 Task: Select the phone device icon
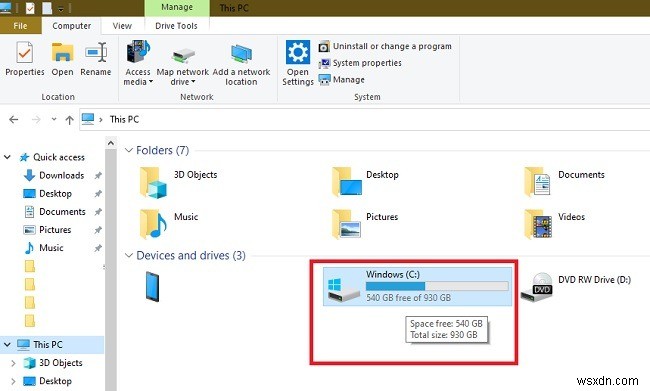152,287
